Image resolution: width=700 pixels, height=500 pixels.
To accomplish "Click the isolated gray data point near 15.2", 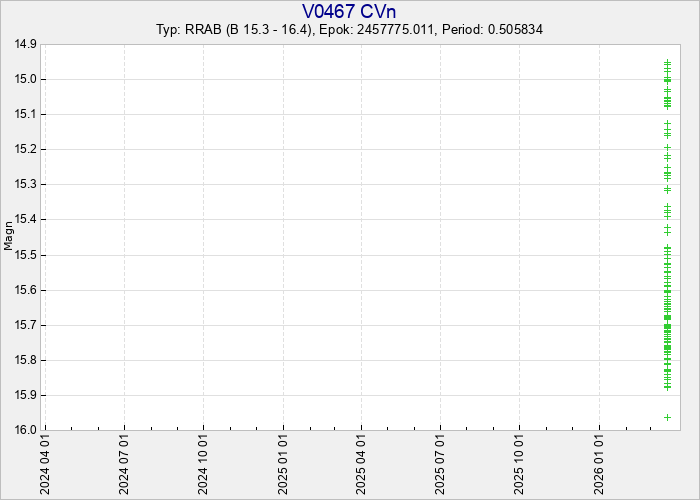I will tap(667, 148).
